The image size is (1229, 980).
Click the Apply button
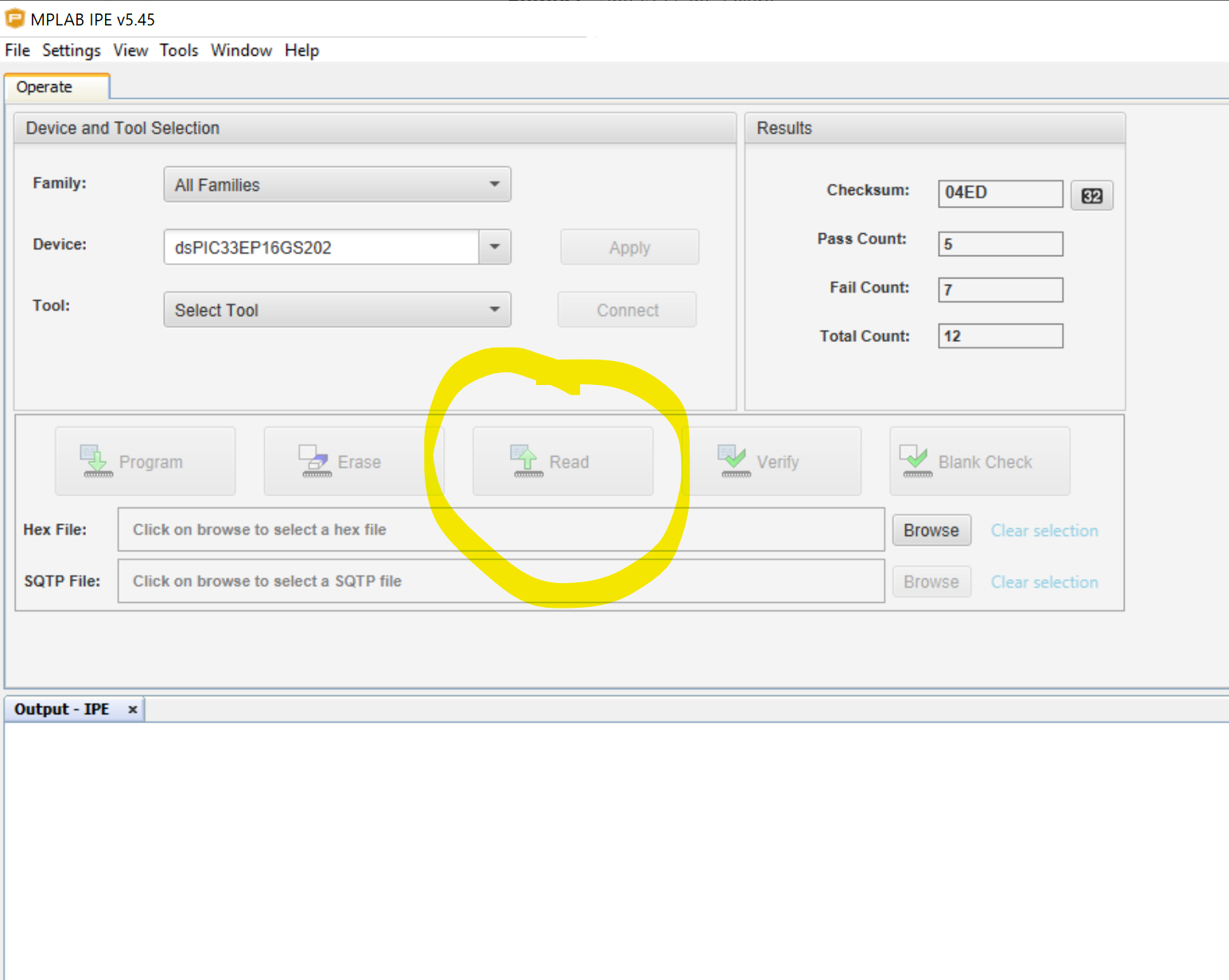pos(630,247)
